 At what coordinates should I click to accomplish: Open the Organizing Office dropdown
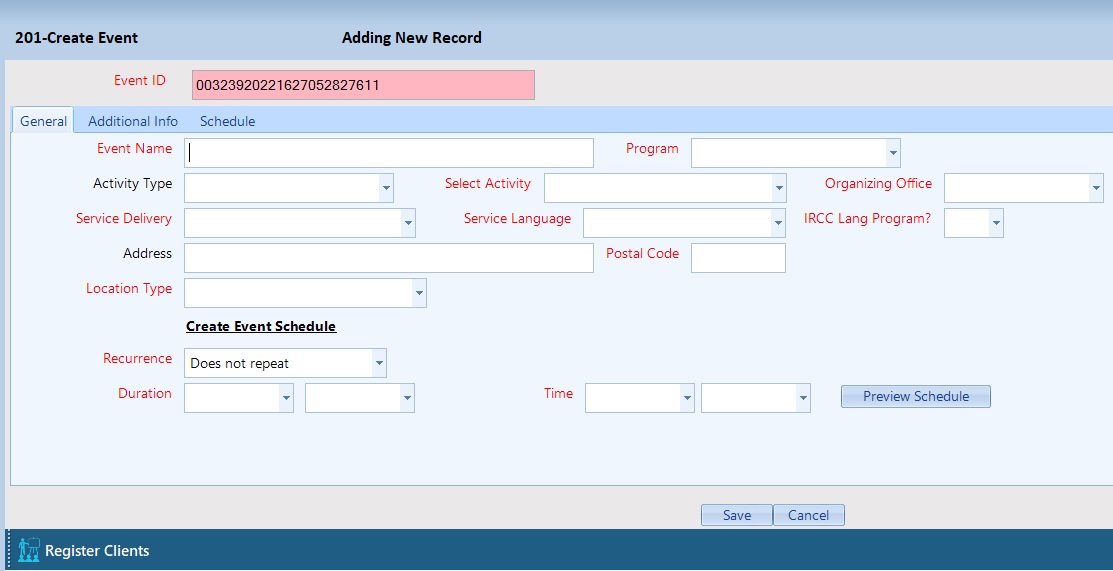click(1096, 188)
